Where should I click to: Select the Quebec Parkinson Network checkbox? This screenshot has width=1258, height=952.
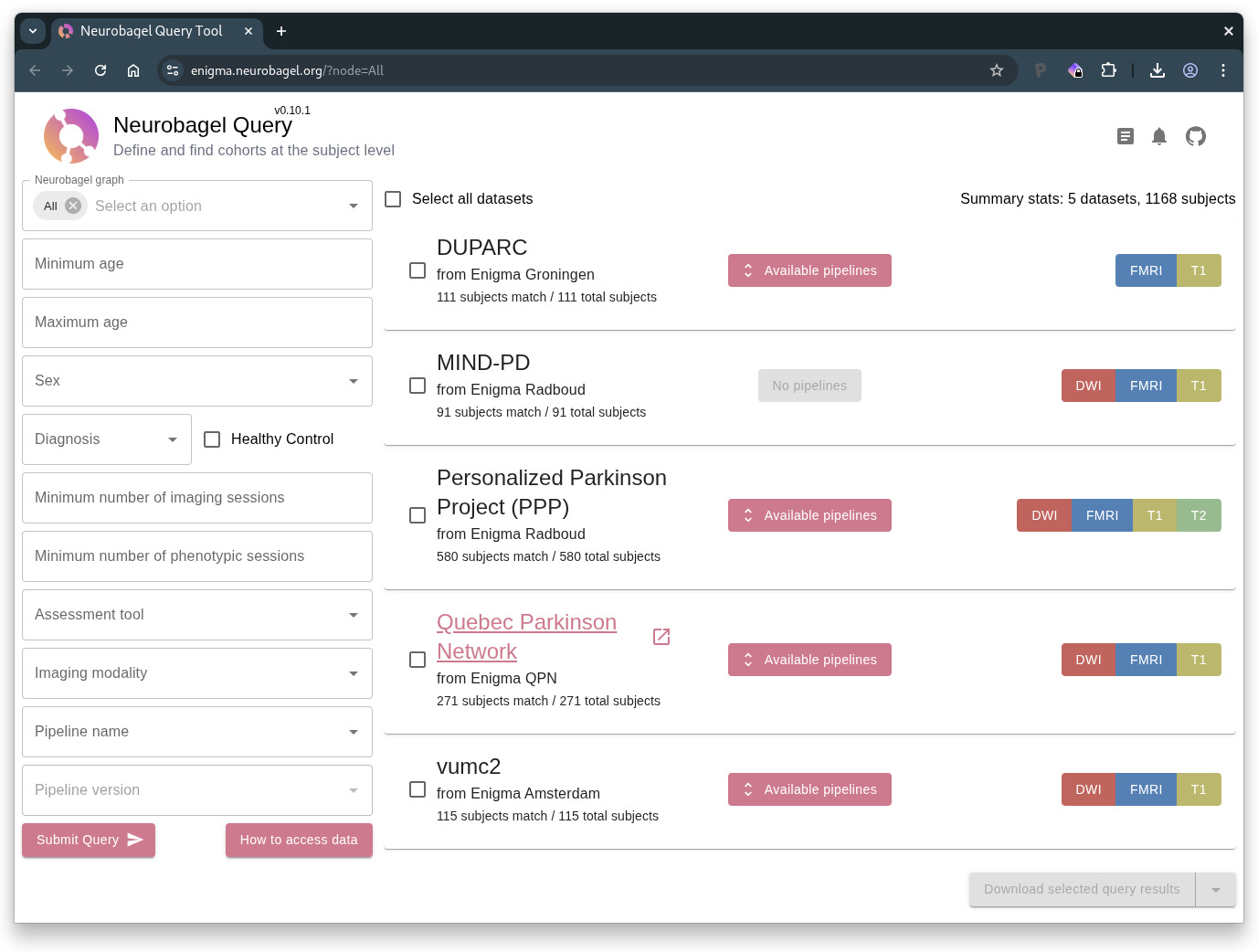(x=418, y=660)
